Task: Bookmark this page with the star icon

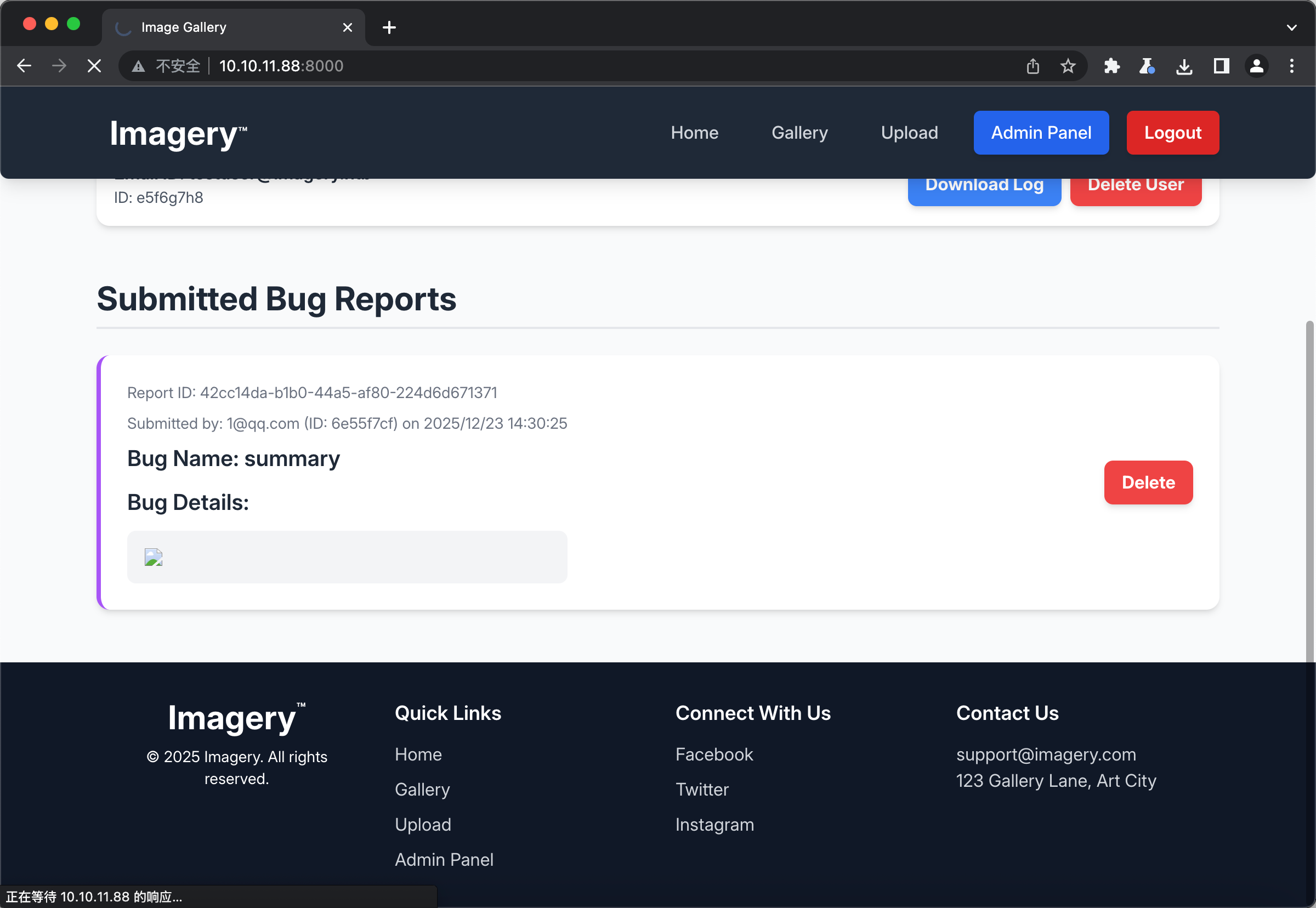Action: point(1068,66)
